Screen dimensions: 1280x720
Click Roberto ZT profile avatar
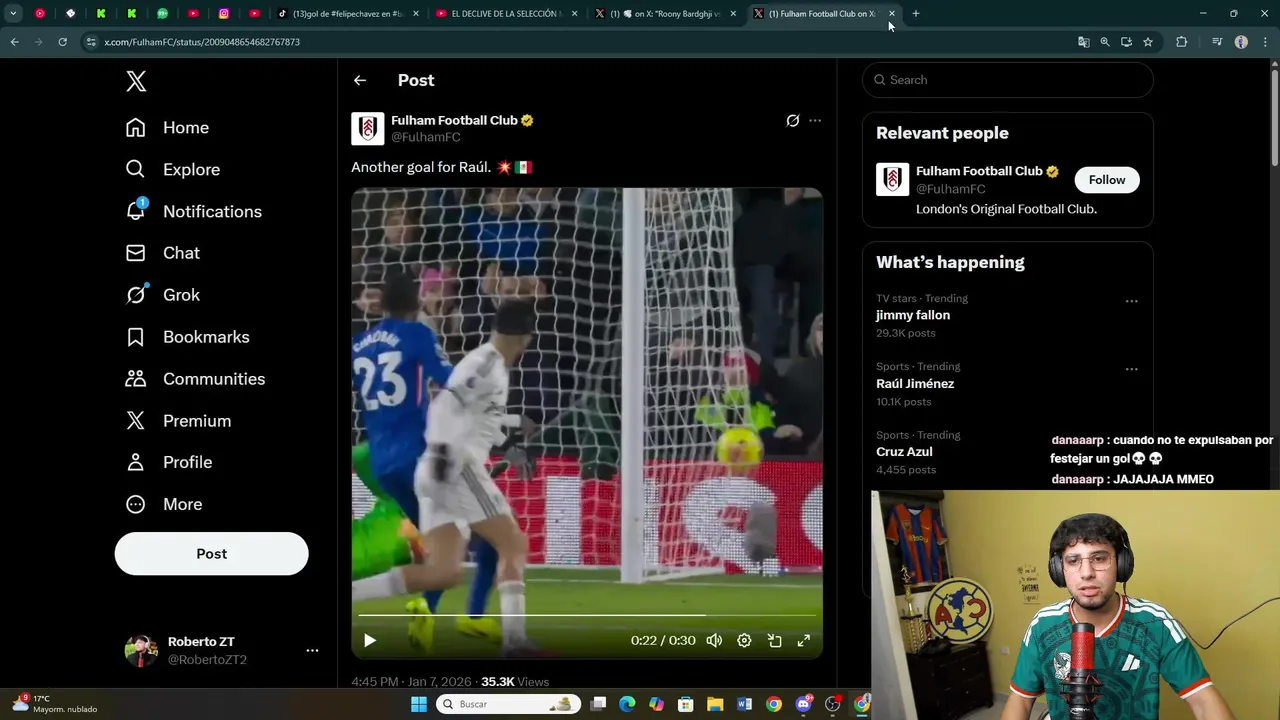(141, 650)
